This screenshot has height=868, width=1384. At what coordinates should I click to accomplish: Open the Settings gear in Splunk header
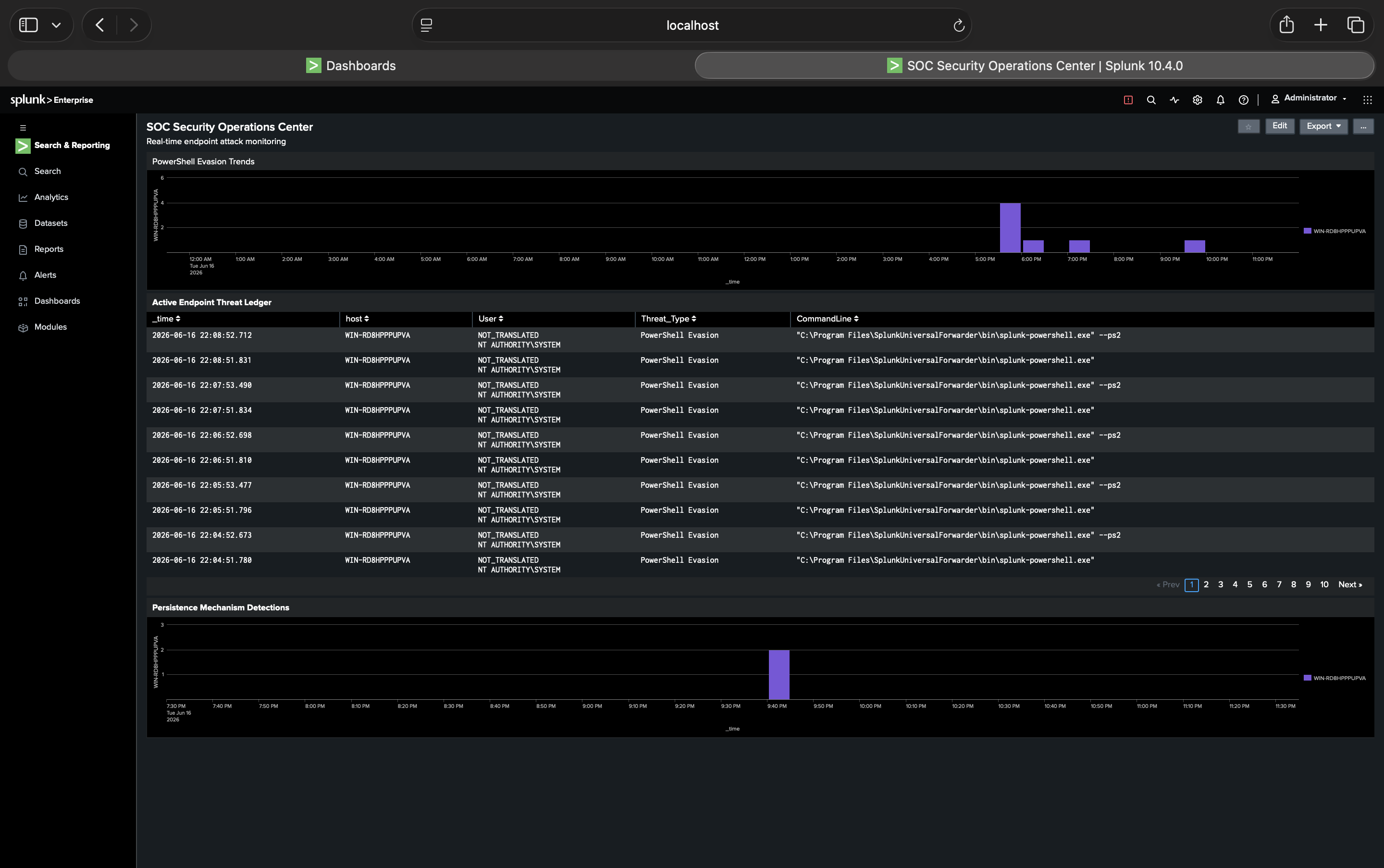tap(1197, 100)
